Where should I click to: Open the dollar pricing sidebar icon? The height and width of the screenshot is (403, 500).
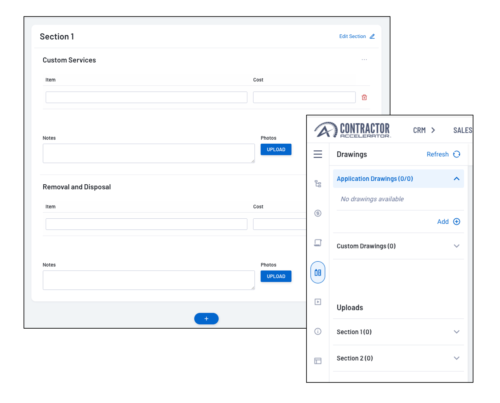(318, 213)
